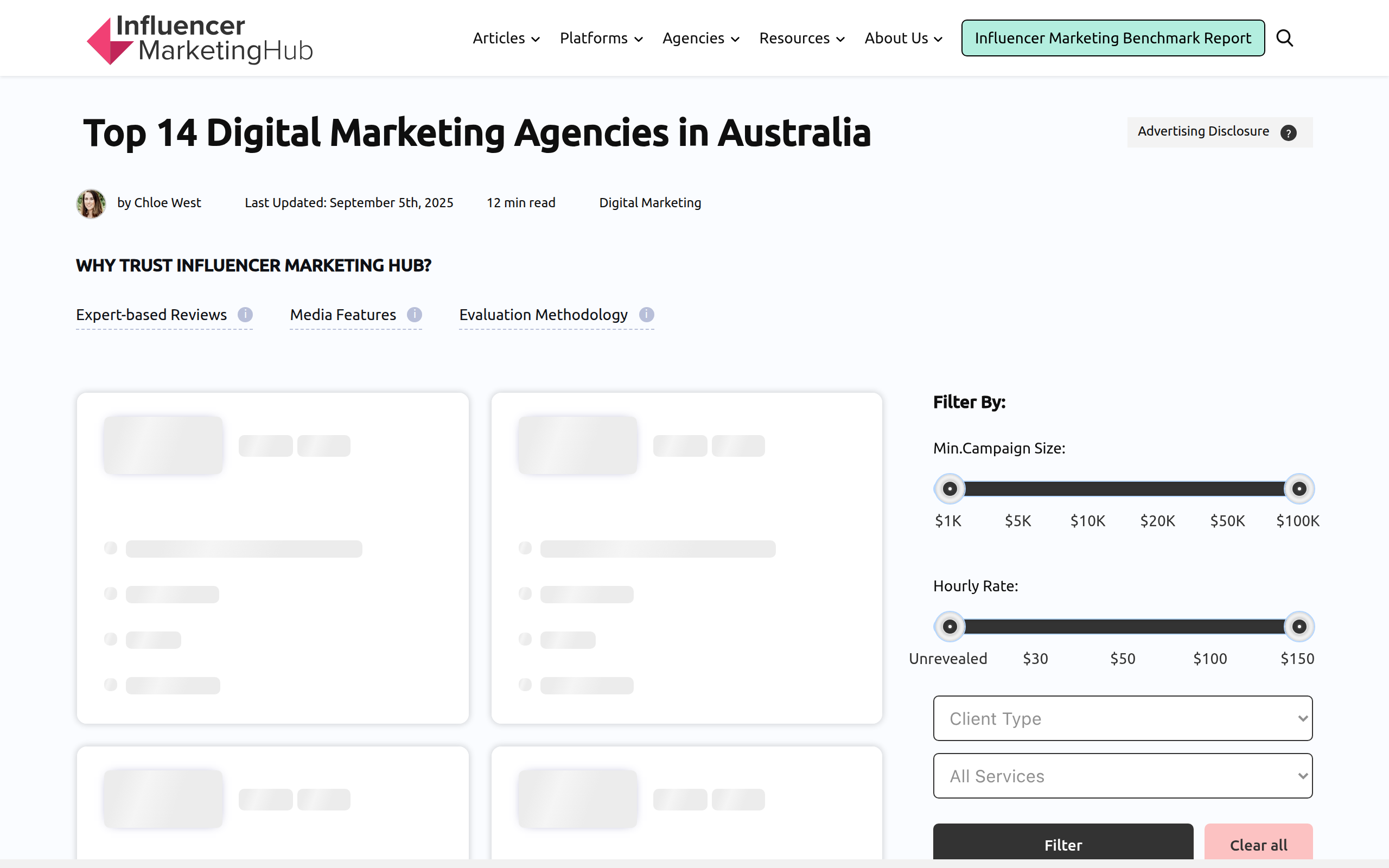Click the $20K campaign size label
The image size is (1389, 868).
tap(1157, 521)
